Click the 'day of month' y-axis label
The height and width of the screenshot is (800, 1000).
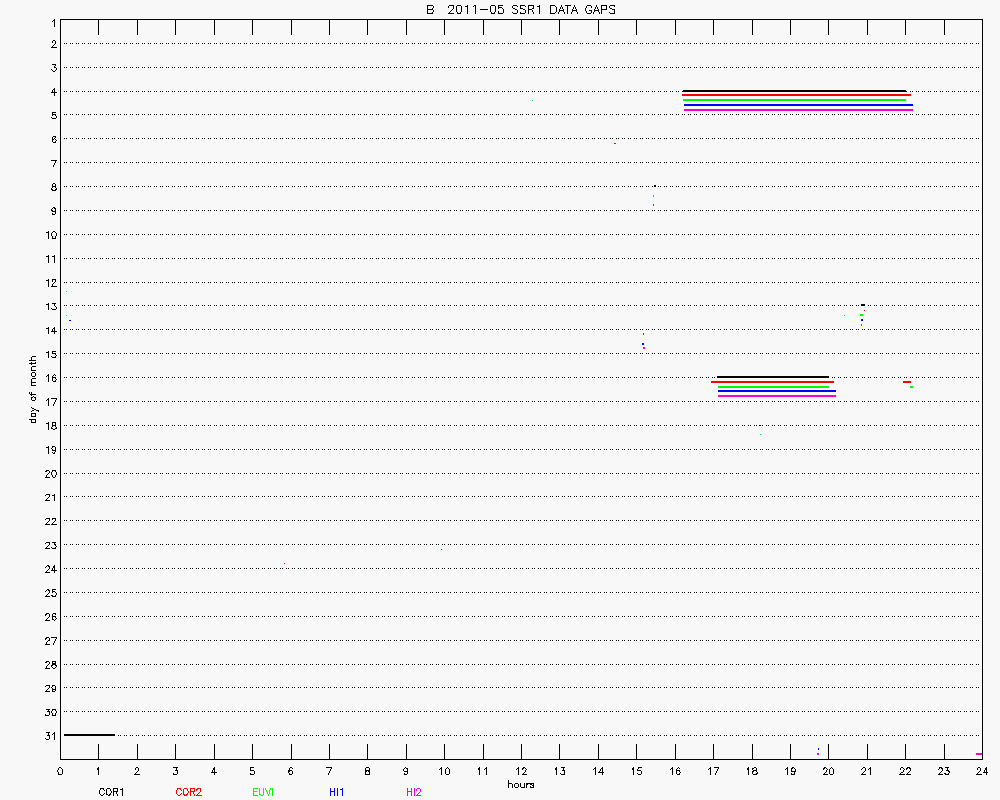[33, 388]
